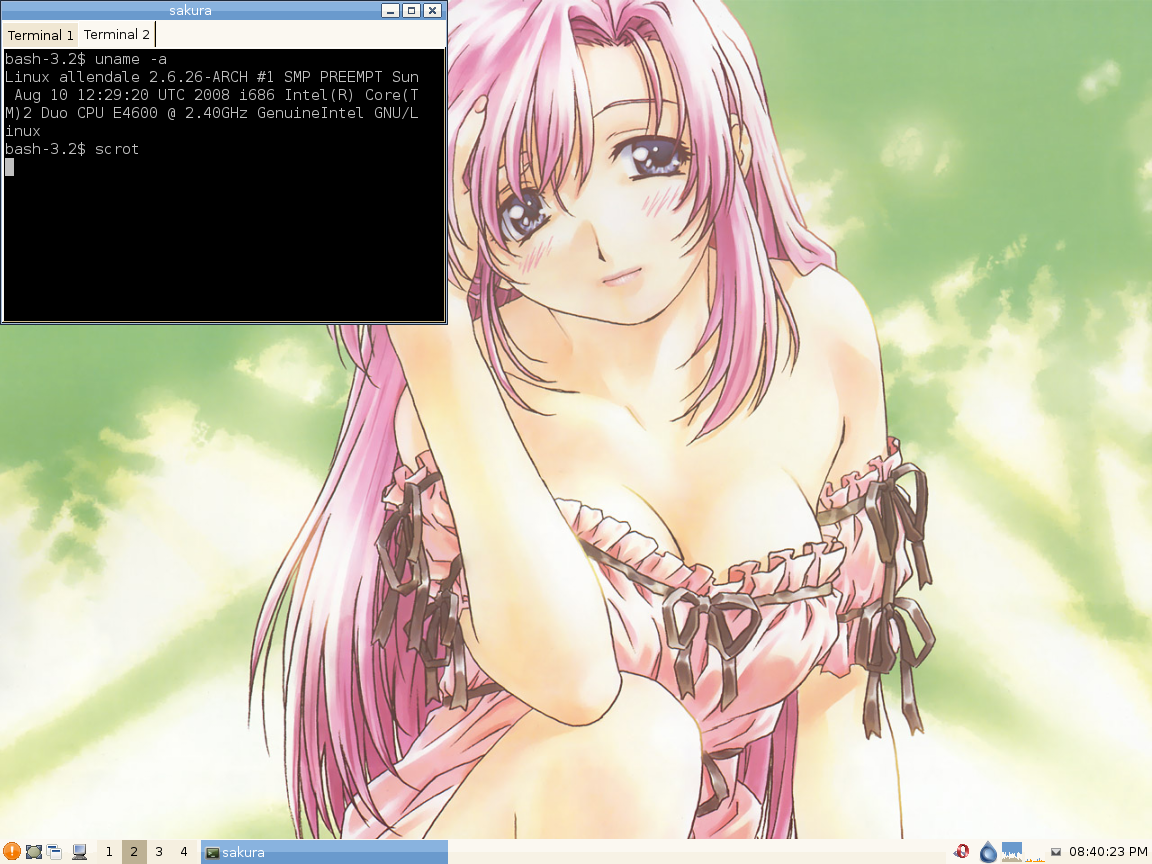This screenshot has width=1152, height=864.
Task: Switch to the Terminal 1 tab
Action: coord(40,35)
